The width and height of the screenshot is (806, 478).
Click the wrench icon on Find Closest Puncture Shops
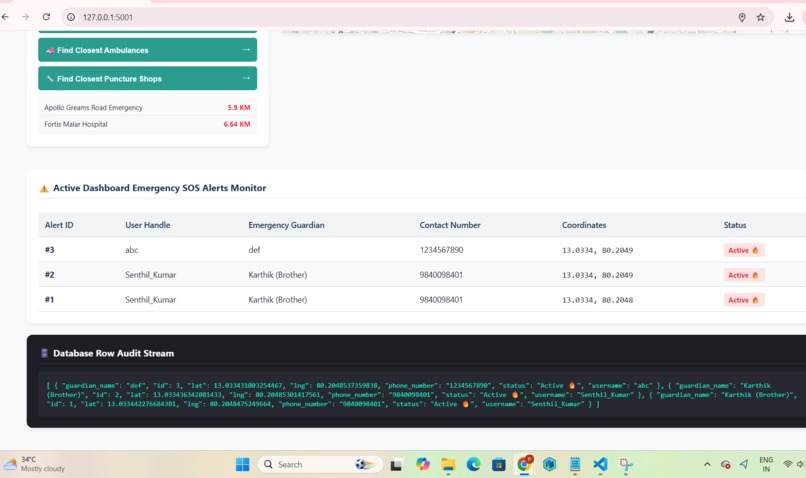tap(50, 79)
